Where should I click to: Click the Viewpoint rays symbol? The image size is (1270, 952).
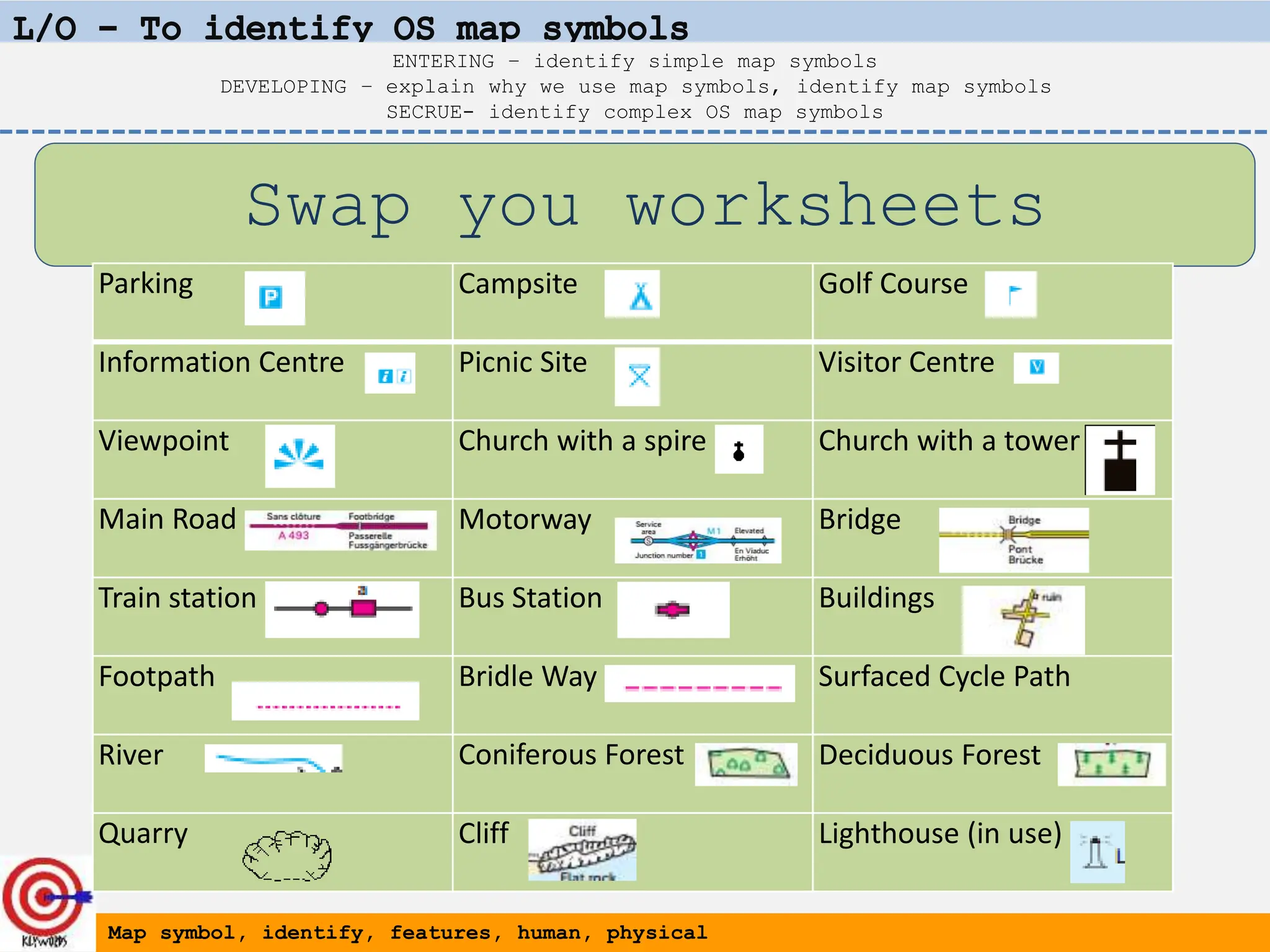300,456
